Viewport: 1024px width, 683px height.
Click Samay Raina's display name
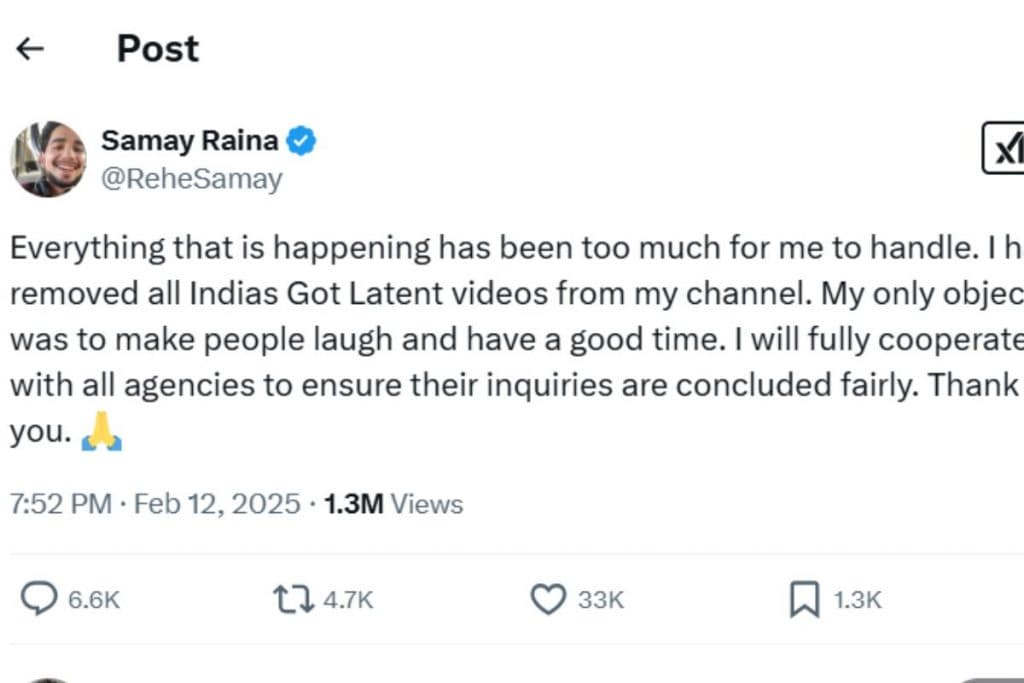[x=189, y=140]
